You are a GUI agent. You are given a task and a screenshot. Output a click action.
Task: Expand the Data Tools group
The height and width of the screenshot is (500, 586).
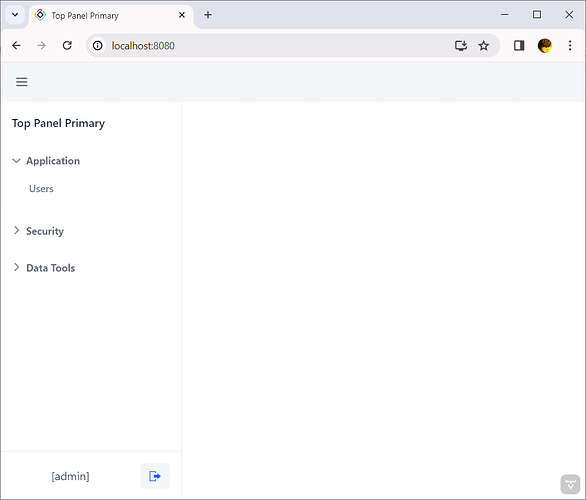(44, 268)
